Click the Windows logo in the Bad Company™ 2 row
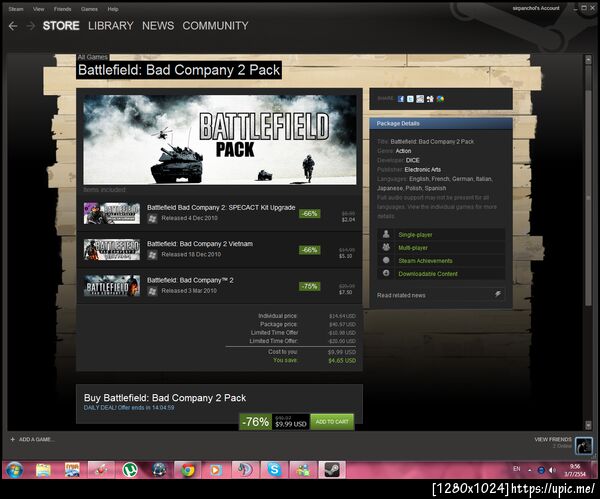This screenshot has height=499, width=600. coord(152,291)
